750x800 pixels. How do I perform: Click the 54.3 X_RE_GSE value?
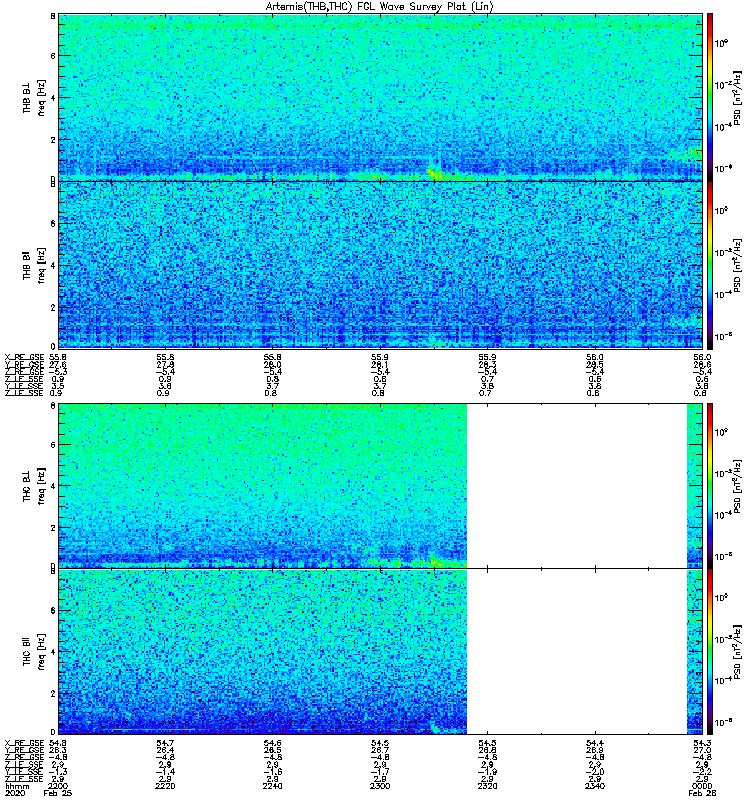[x=702, y=742]
